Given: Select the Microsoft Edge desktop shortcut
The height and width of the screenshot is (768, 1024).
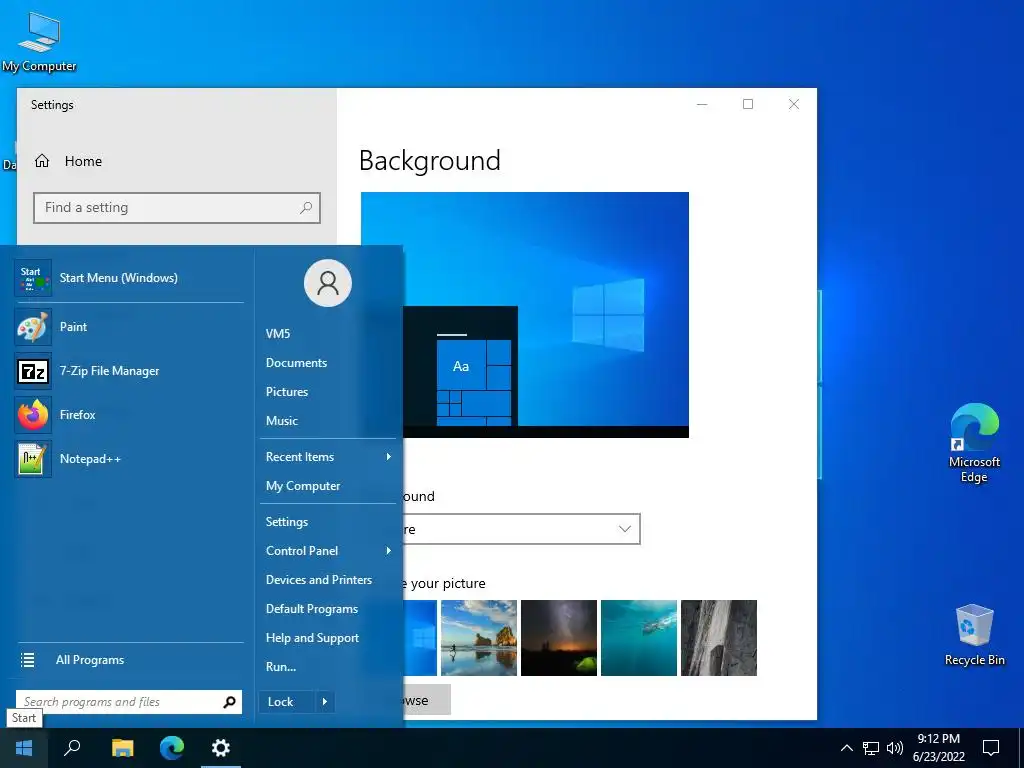Looking at the screenshot, I should (x=974, y=443).
